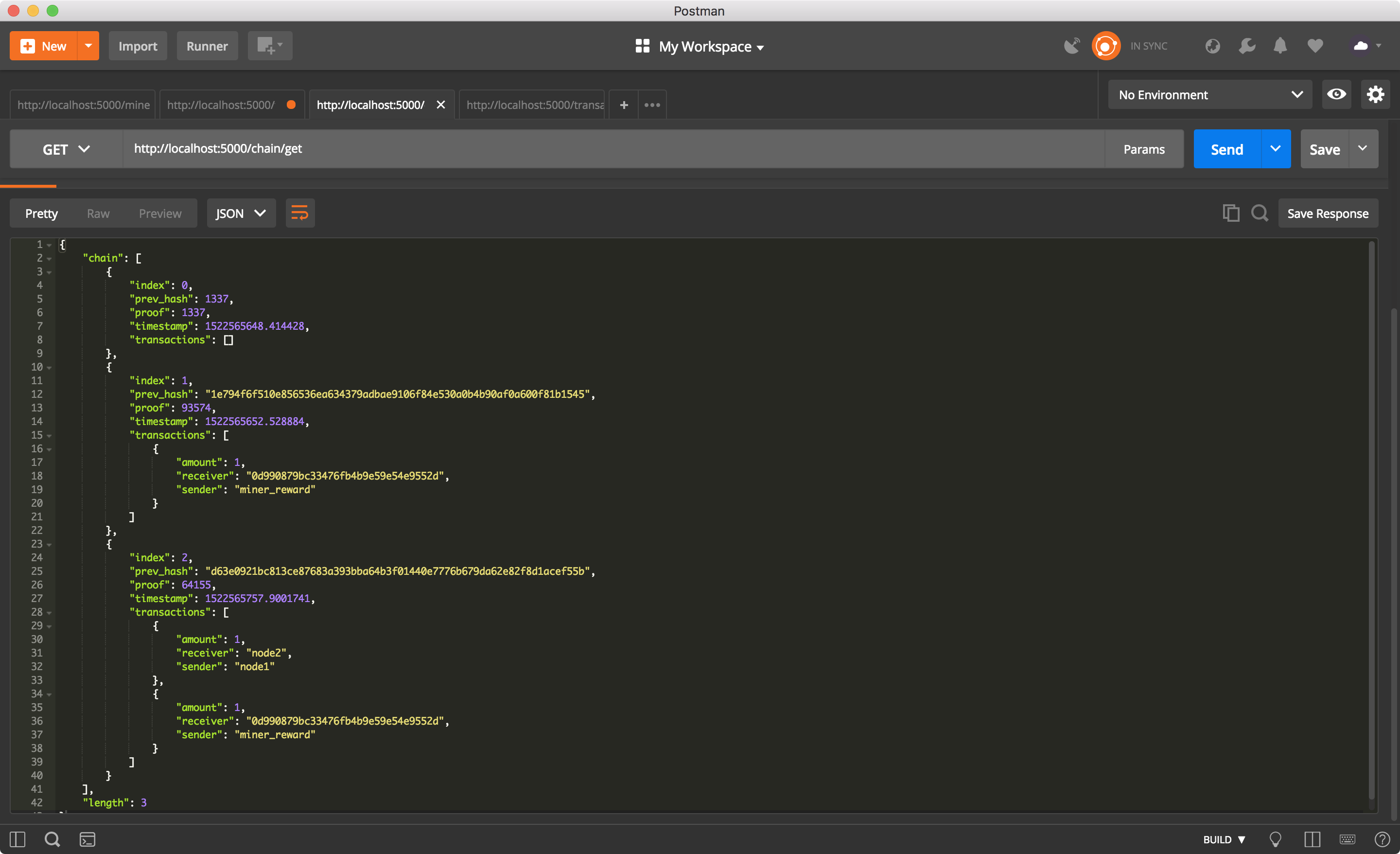Click the IN SYNC label
Viewport: 1400px width, 854px height.
click(x=1148, y=46)
